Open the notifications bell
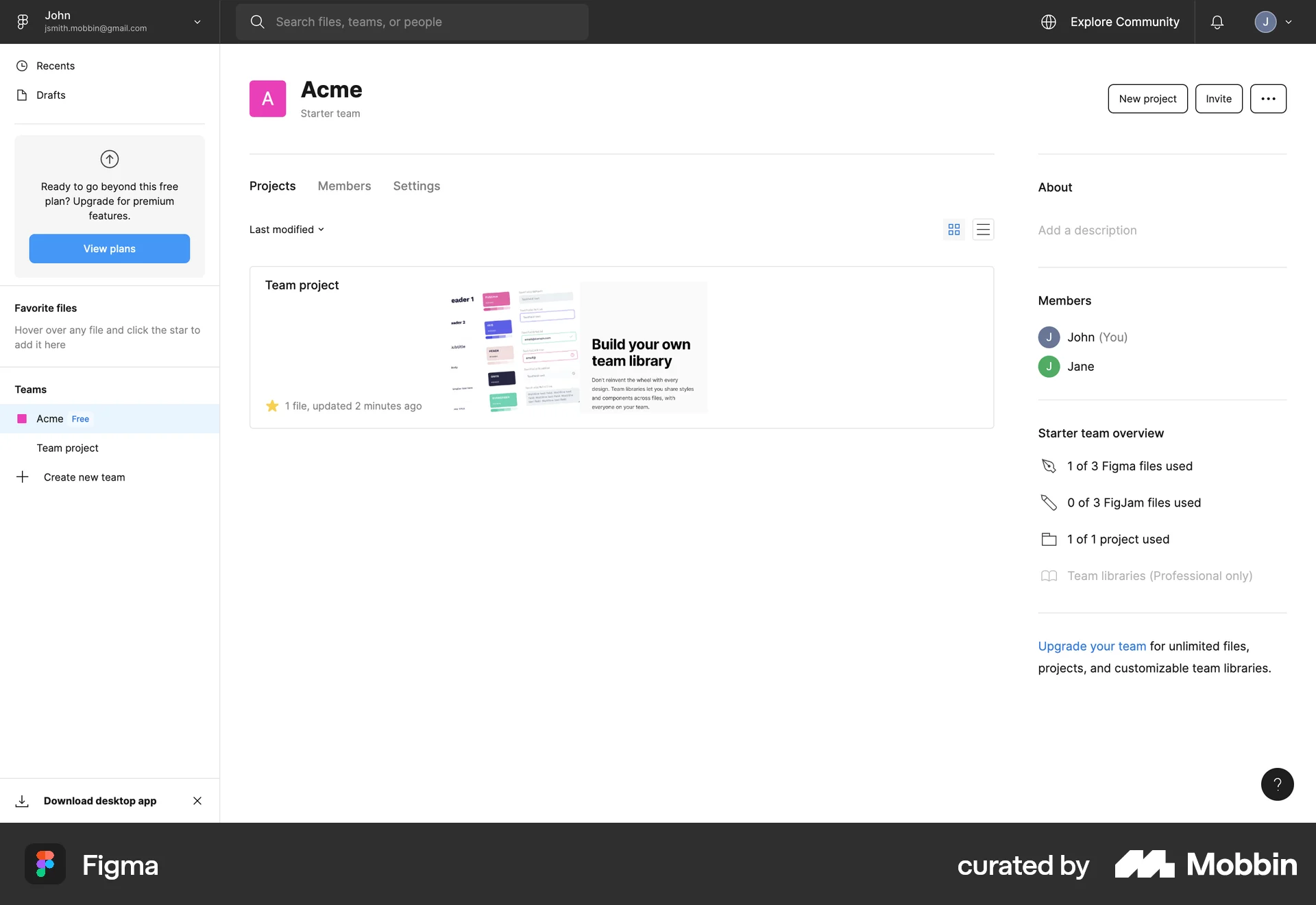1316x905 pixels. pos(1217,21)
